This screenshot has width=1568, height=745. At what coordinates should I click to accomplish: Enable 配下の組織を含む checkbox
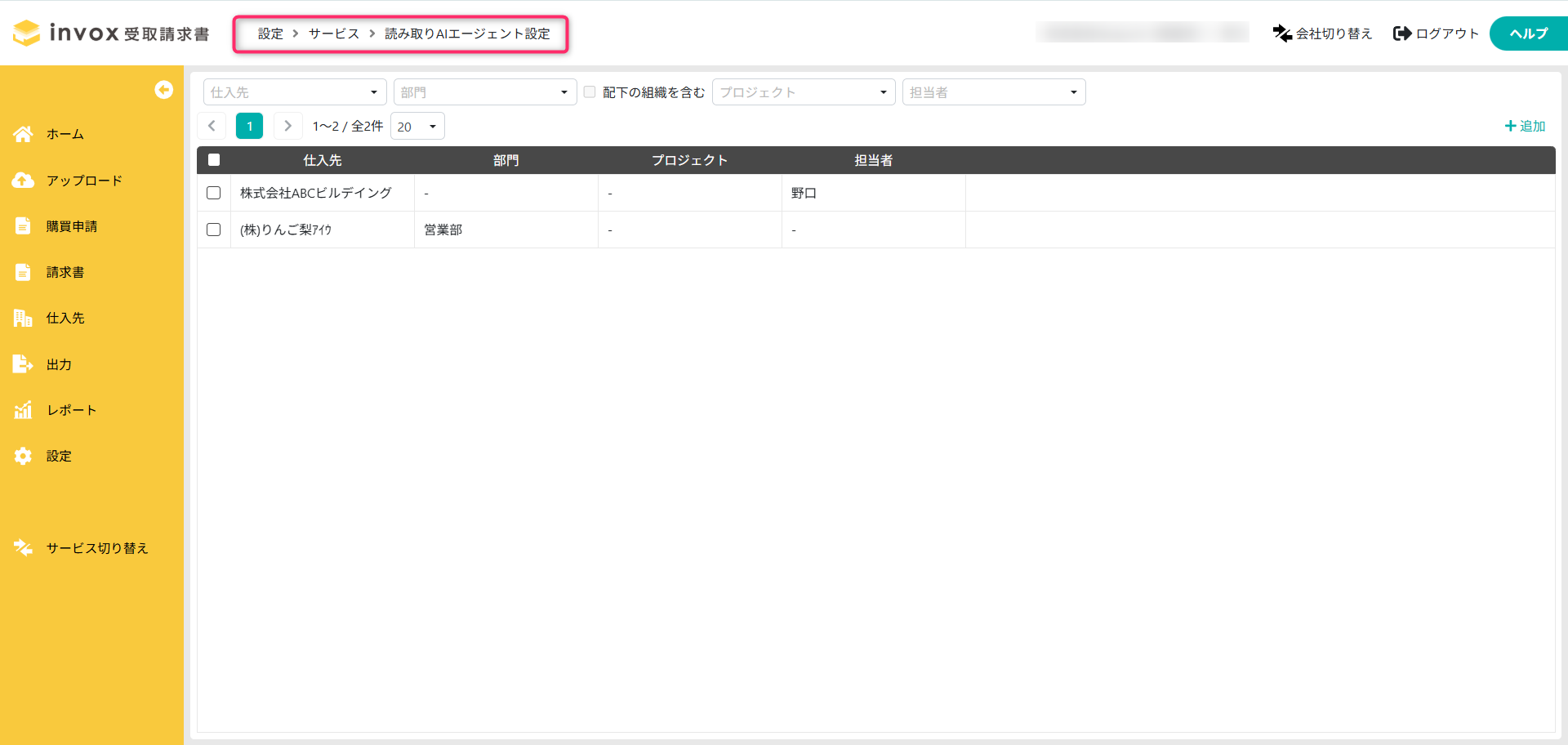click(x=590, y=92)
